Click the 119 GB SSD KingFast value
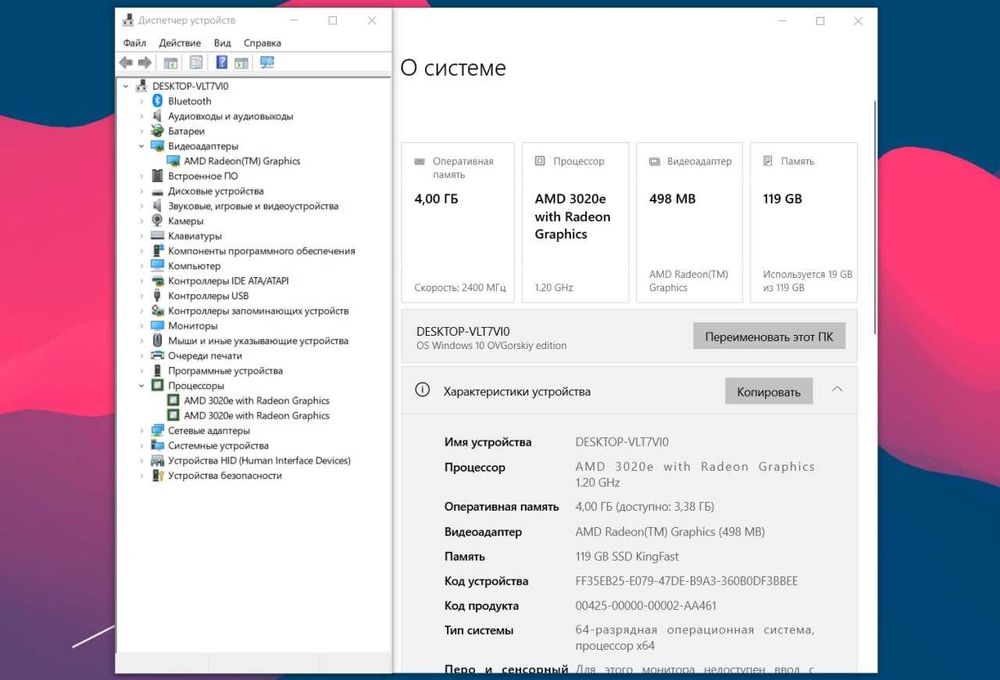Image resolution: width=1000 pixels, height=680 pixels. pos(627,556)
